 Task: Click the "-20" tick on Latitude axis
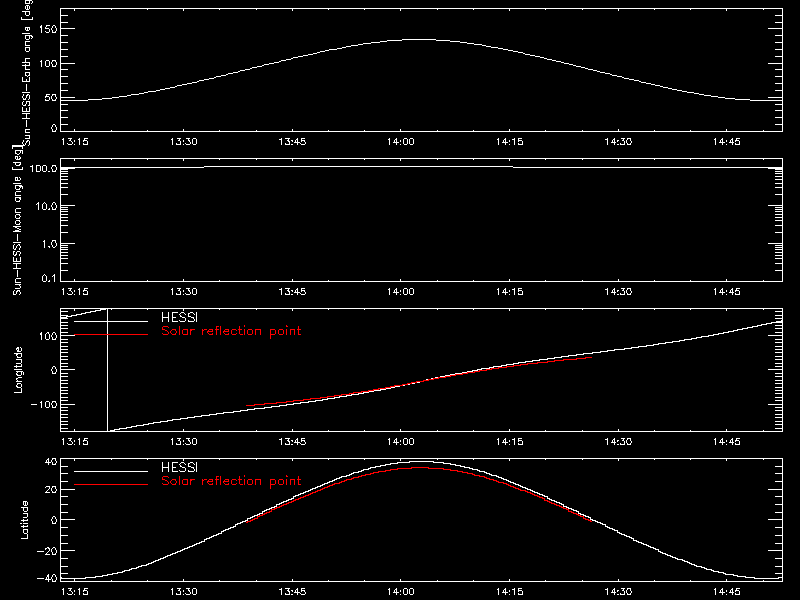click(47, 551)
